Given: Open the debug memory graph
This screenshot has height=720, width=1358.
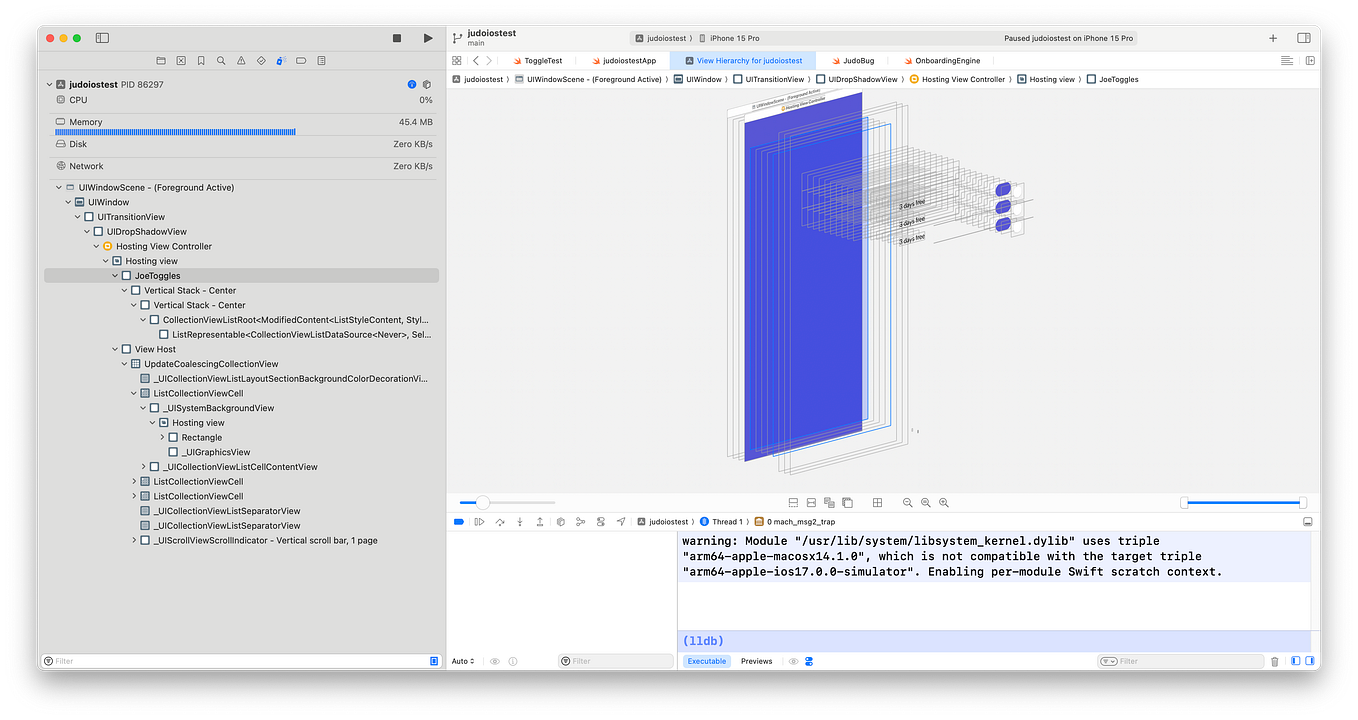Looking at the screenshot, I should (580, 521).
